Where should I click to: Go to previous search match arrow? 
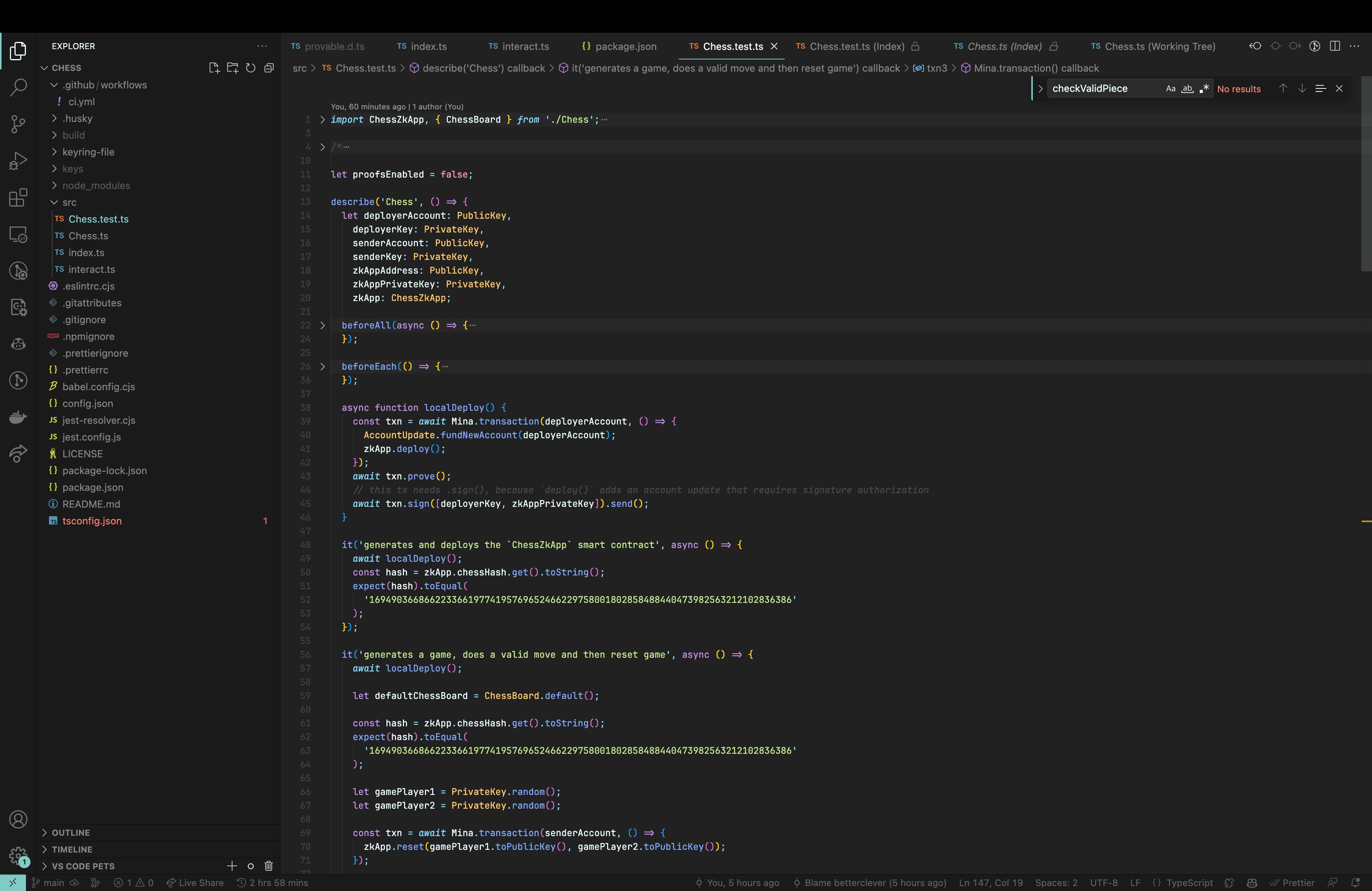[1283, 88]
